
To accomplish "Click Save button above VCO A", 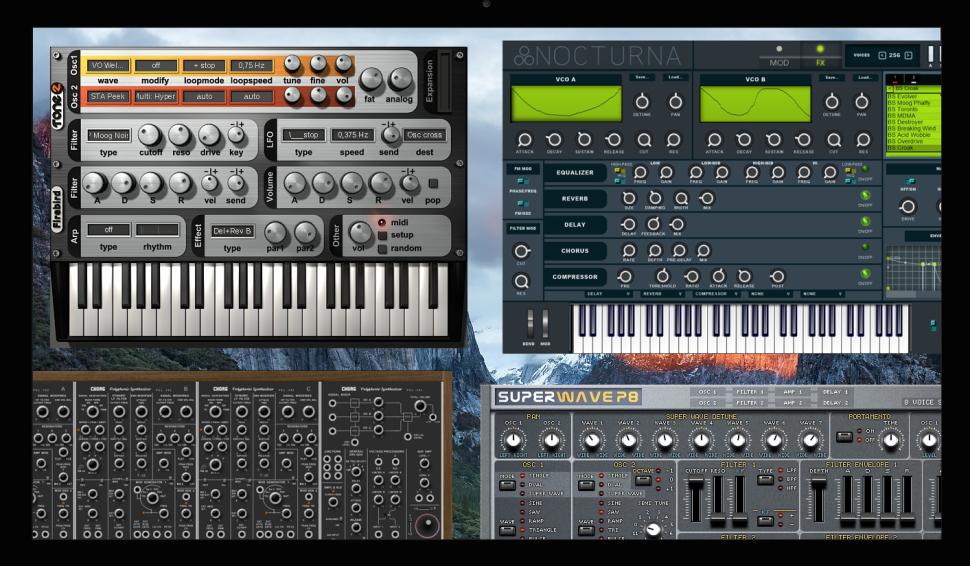I will pyautogui.click(x=642, y=77).
